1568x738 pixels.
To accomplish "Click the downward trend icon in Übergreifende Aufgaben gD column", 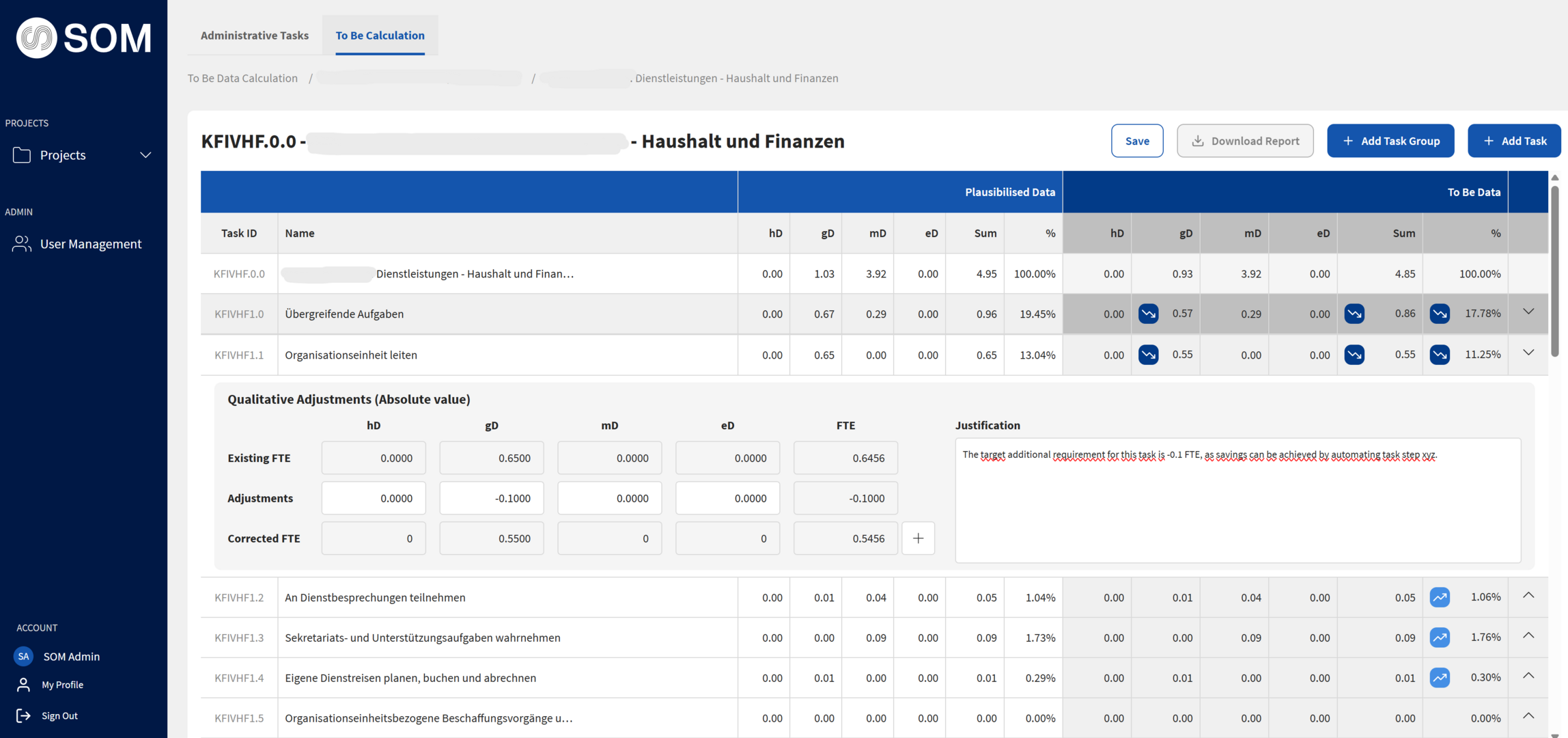I will tap(1148, 314).
